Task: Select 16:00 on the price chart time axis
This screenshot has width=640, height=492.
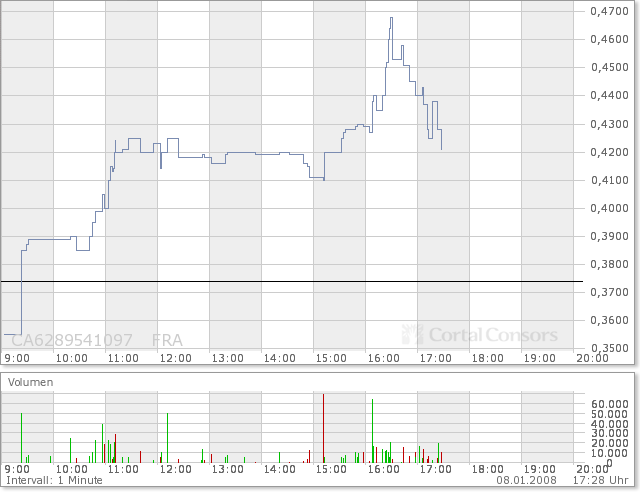Action: (384, 358)
